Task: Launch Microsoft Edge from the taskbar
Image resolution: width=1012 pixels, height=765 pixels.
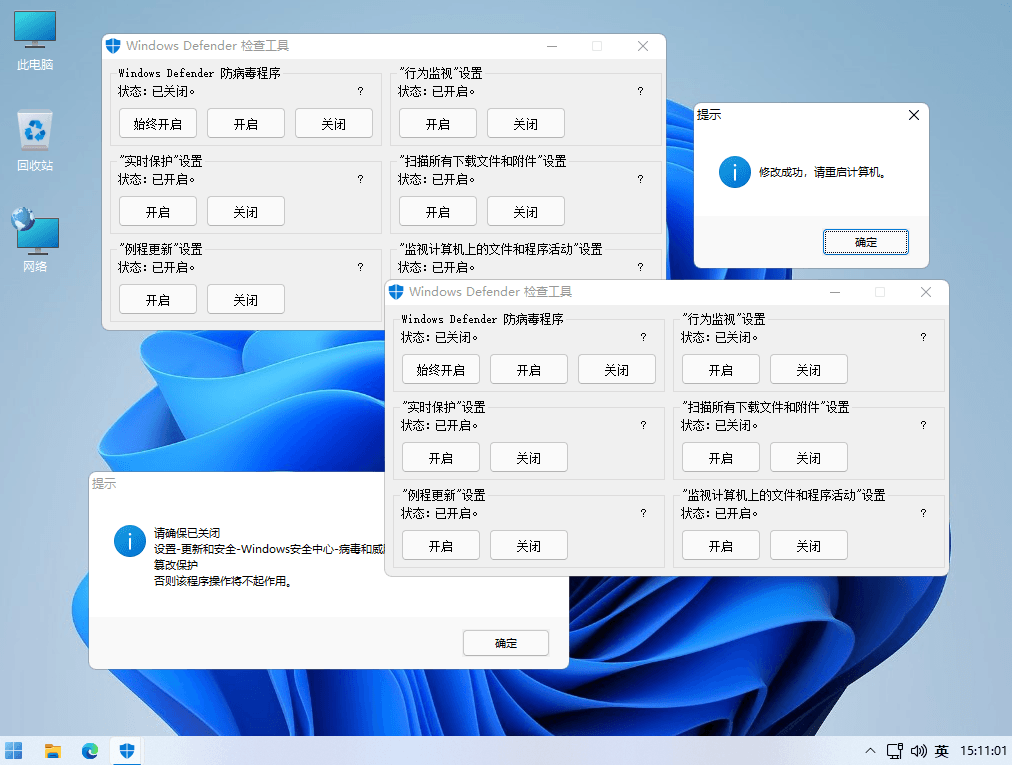Action: pyautogui.click(x=90, y=751)
